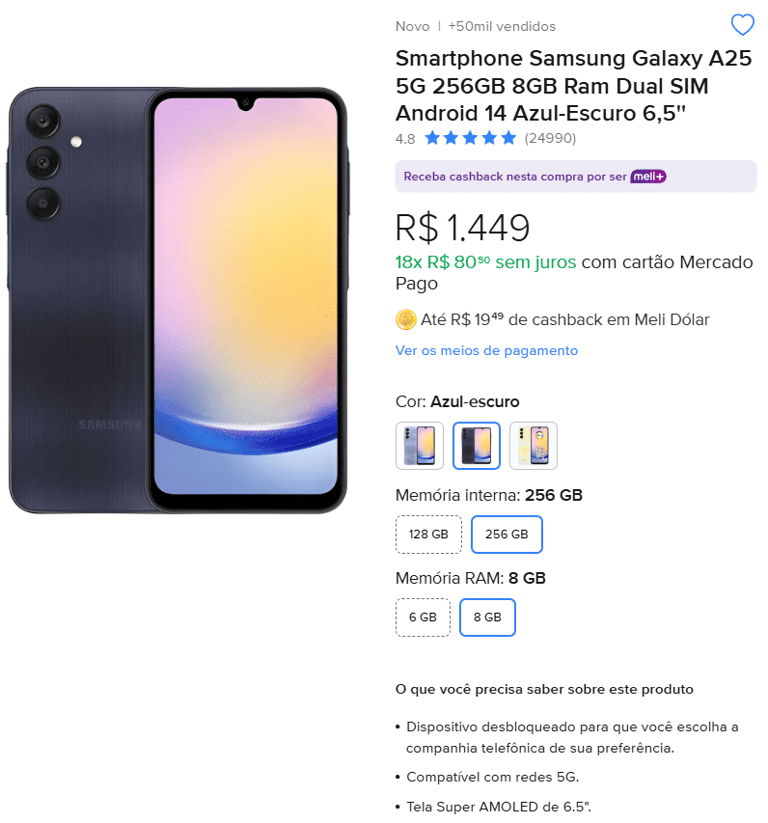
Task: Add product to favorites with heart icon
Action: click(742, 25)
